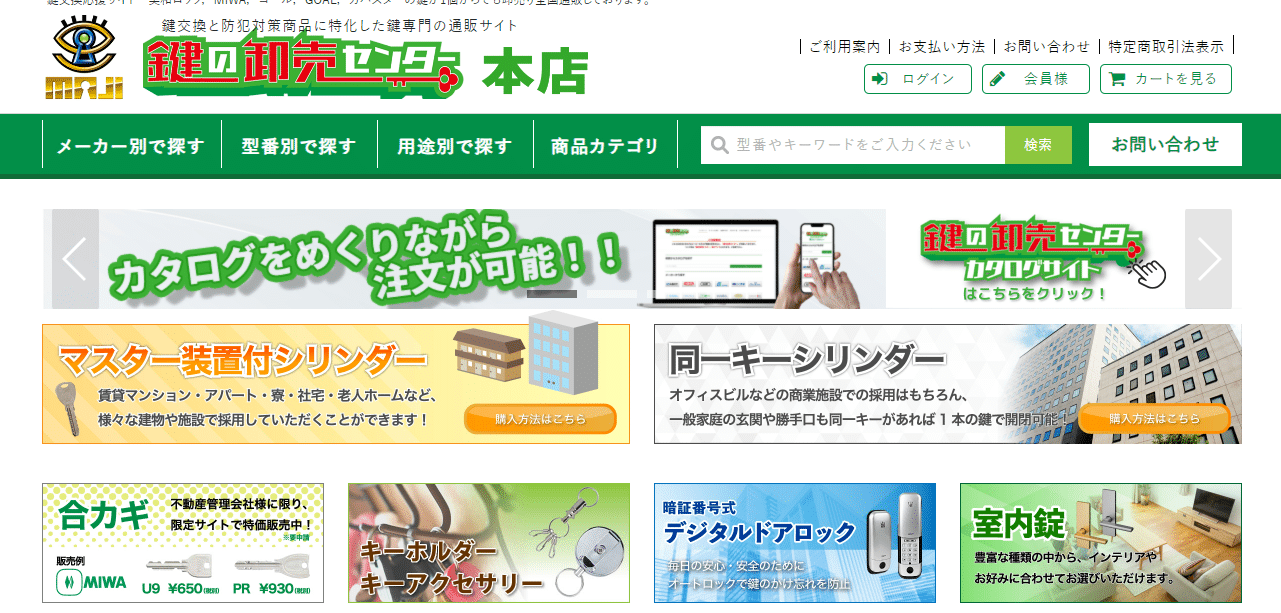Screen dimensions: 1281x613
Task: Expand 商品カテゴリ navigation item
Action: (605, 145)
